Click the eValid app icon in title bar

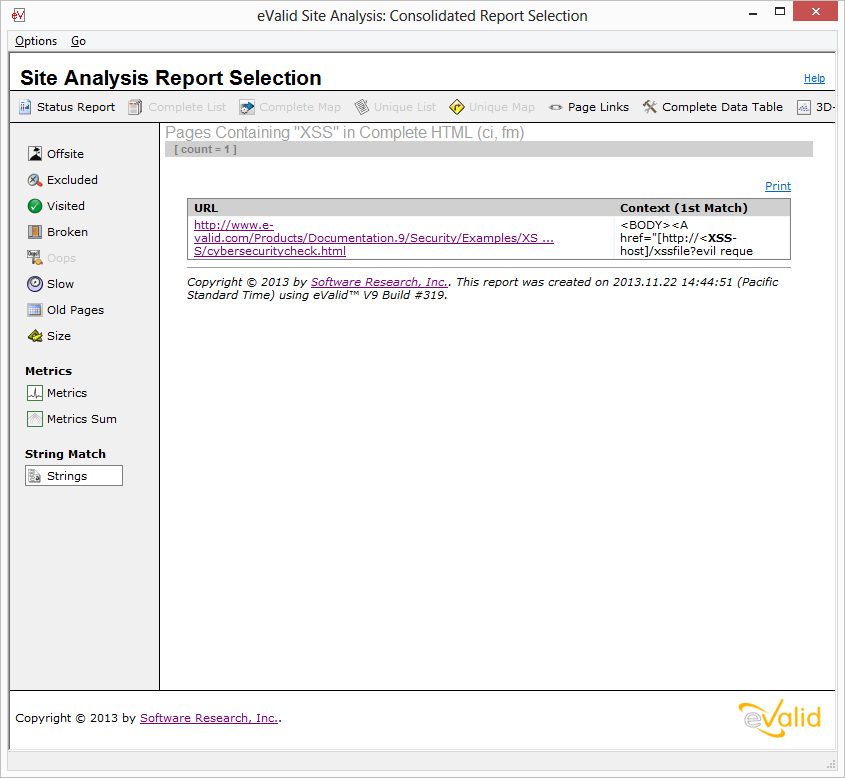coord(18,15)
